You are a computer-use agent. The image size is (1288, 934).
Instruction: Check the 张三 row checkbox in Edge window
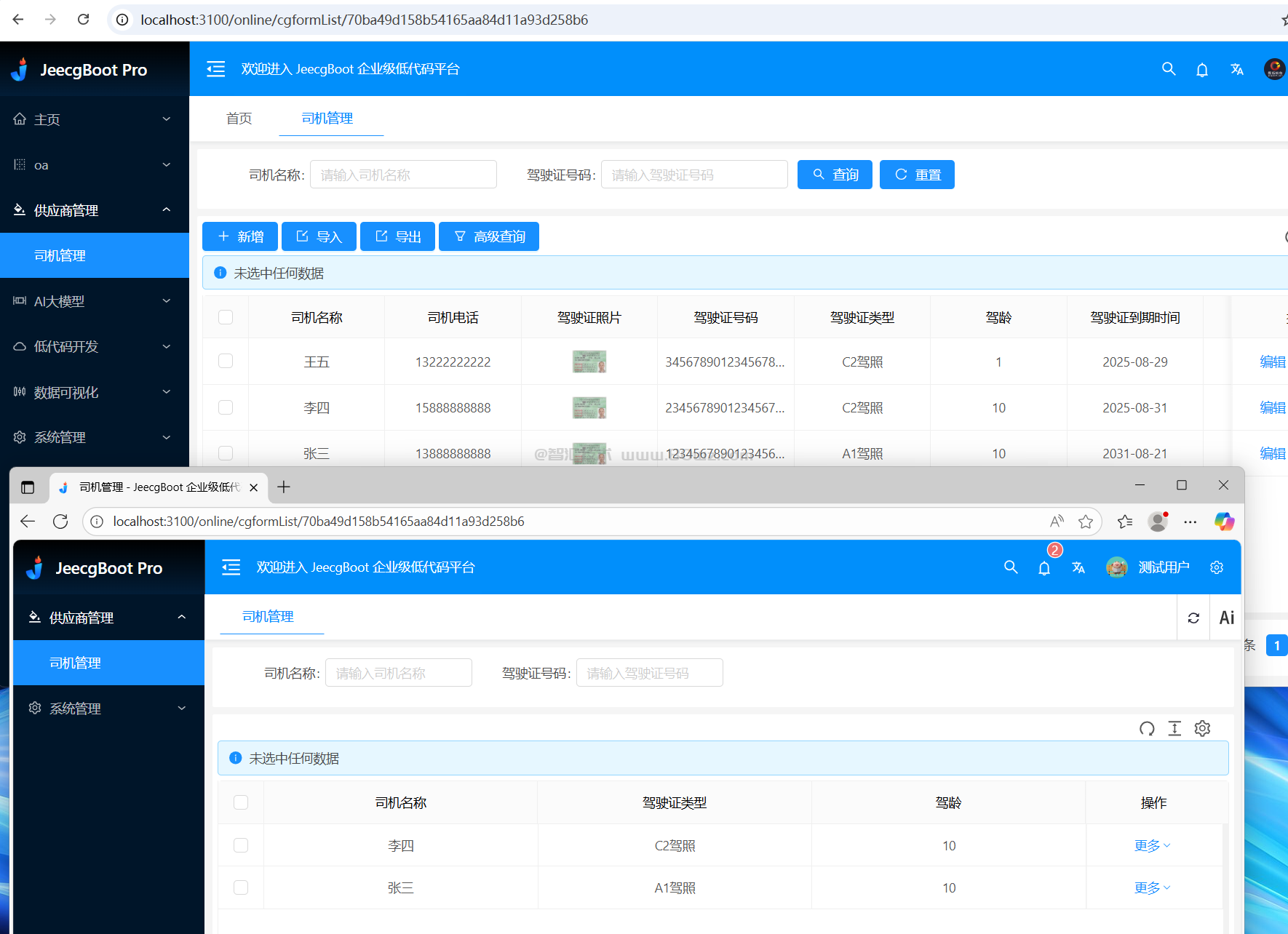click(241, 887)
